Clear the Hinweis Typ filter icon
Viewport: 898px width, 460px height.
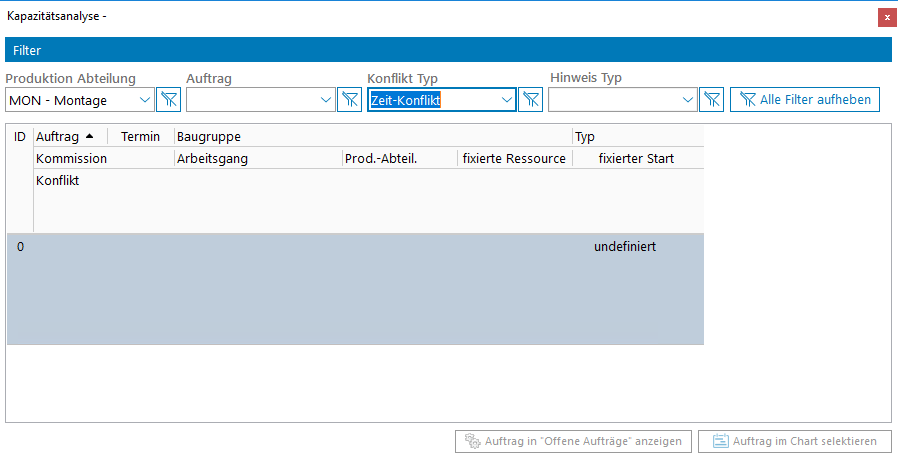pyautogui.click(x=711, y=99)
